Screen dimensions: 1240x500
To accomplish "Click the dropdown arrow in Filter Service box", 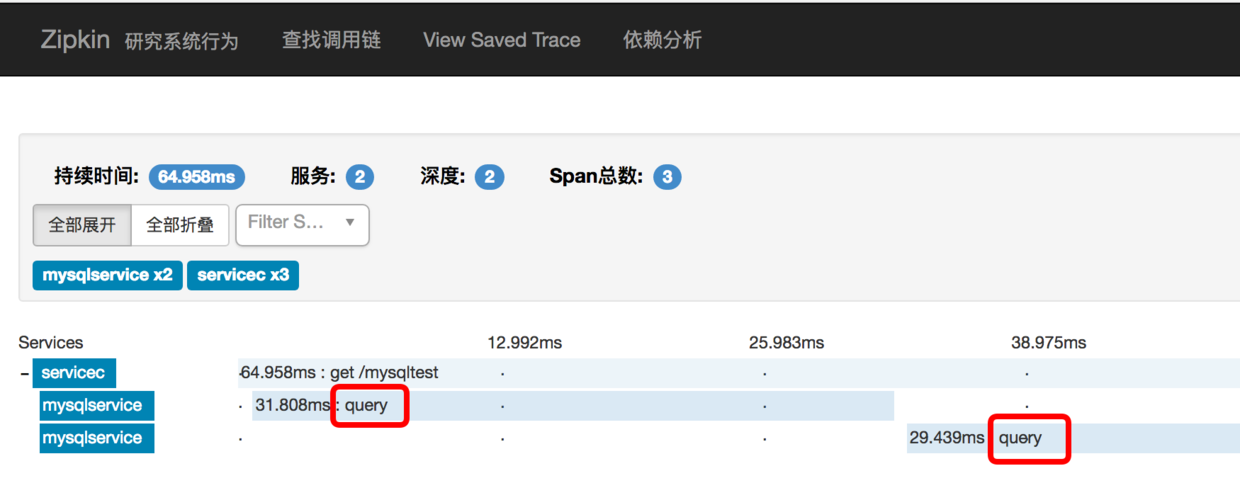I will tap(350, 222).
